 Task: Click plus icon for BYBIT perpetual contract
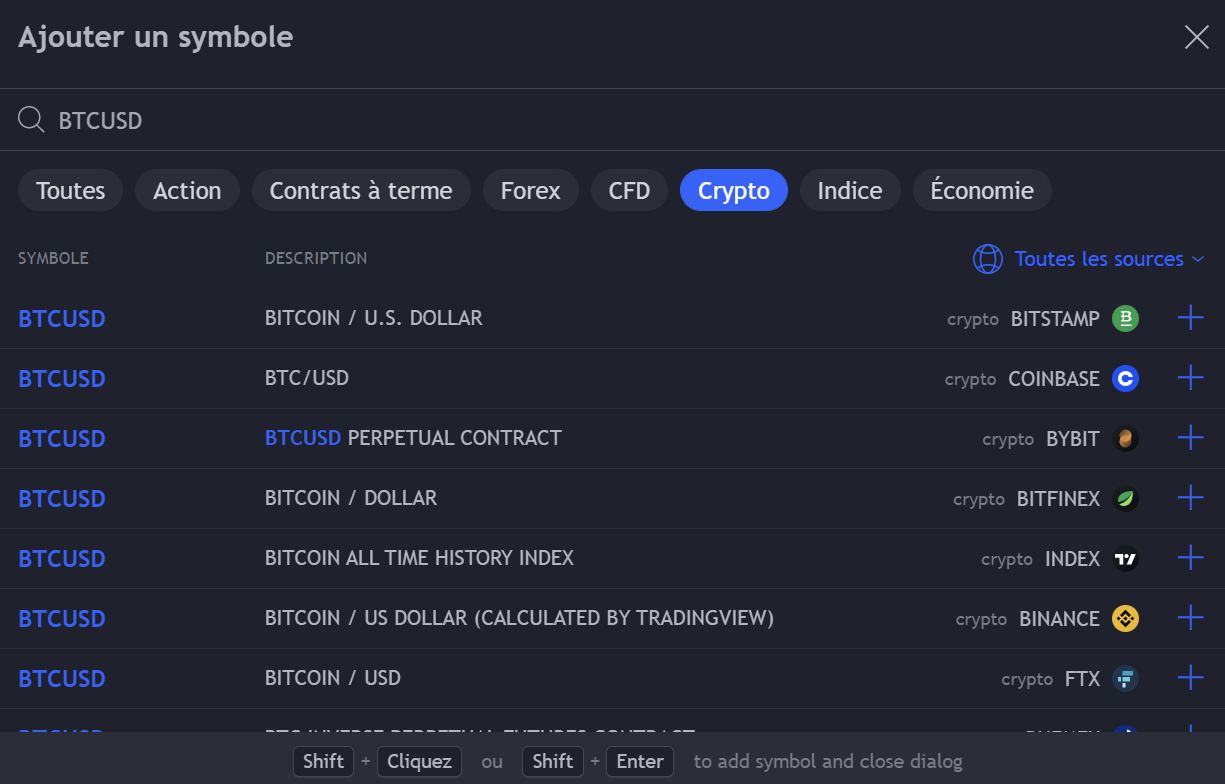tap(1190, 438)
